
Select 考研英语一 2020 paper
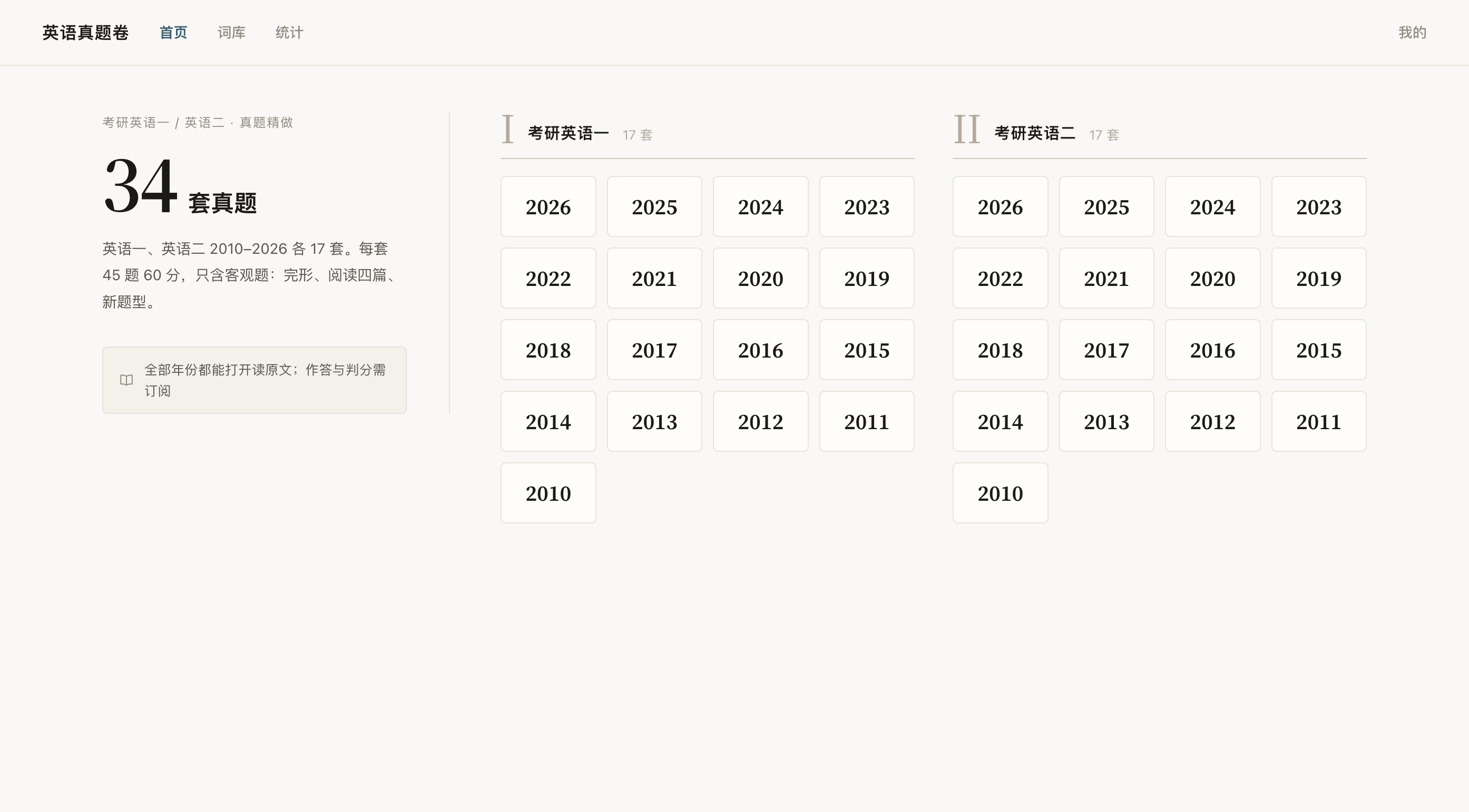point(760,278)
